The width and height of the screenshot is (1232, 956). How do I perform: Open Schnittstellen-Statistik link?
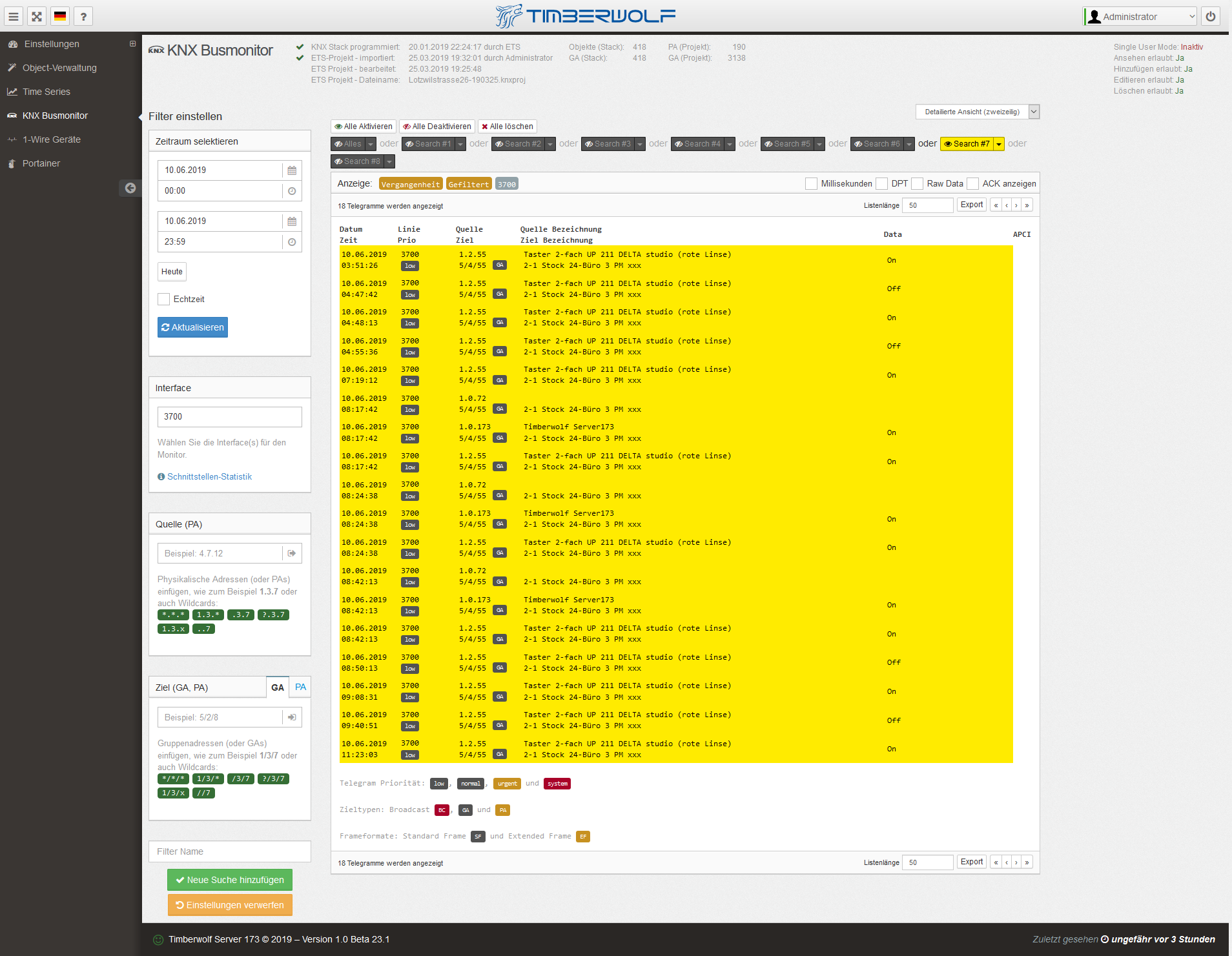(x=209, y=476)
